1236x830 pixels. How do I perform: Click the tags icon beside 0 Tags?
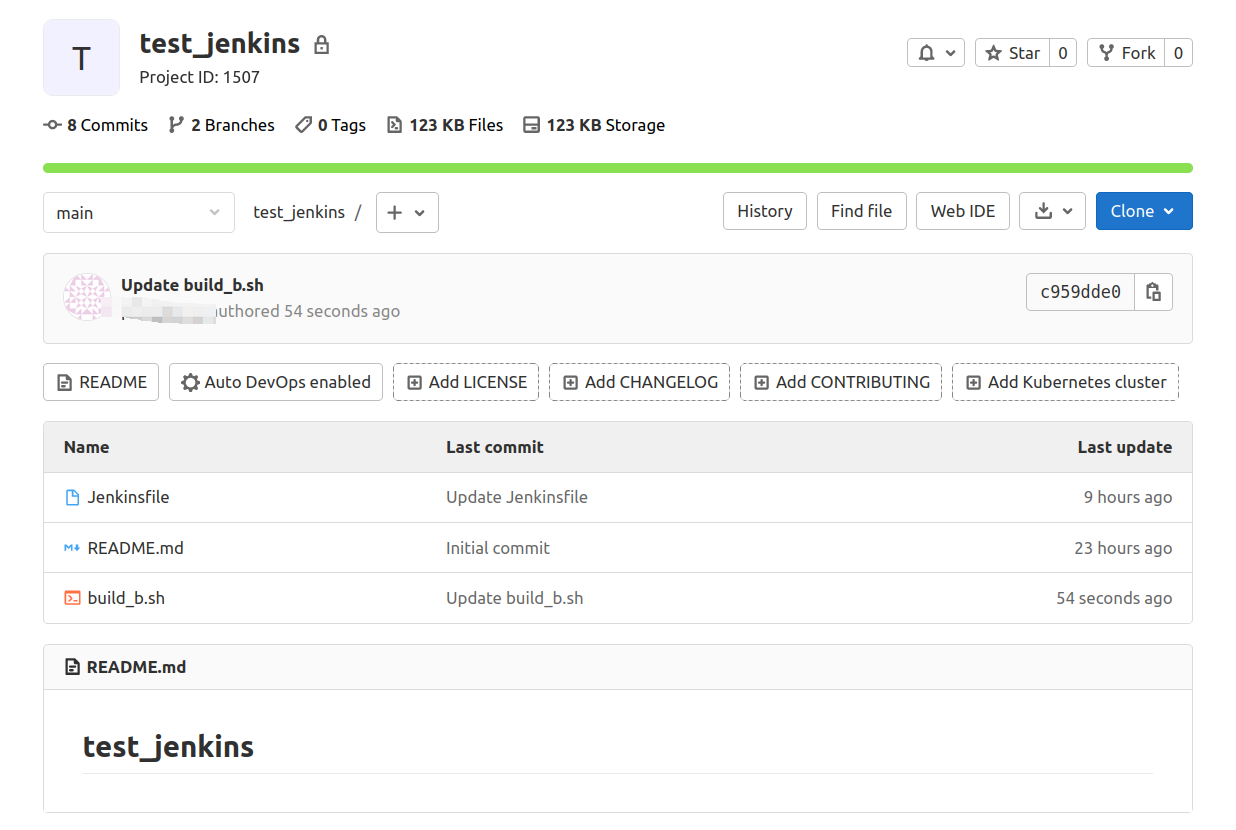pyautogui.click(x=303, y=124)
